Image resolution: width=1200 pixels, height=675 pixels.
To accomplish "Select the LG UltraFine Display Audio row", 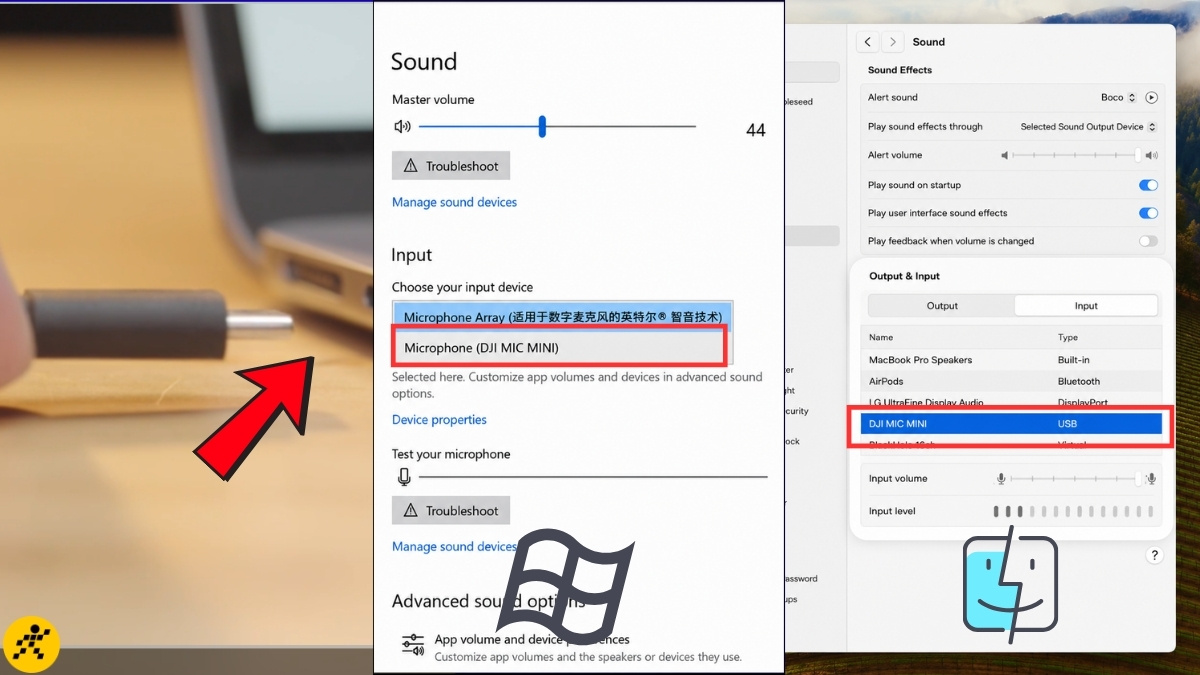I will click(x=1011, y=403).
